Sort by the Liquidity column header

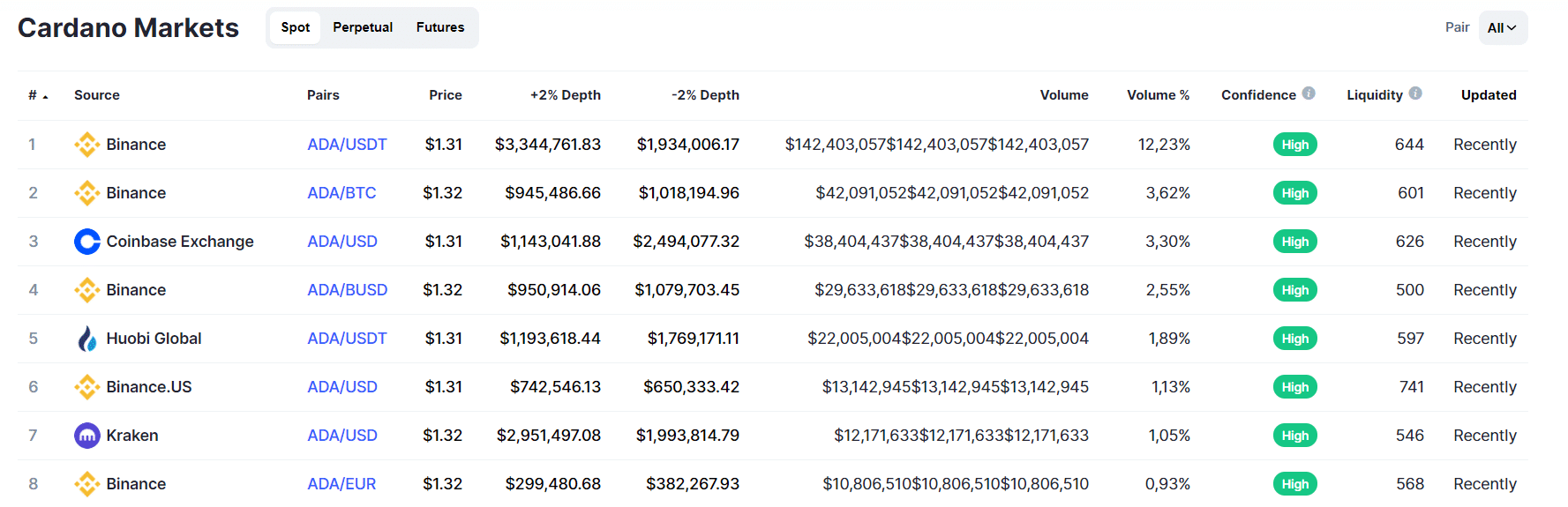1375,95
